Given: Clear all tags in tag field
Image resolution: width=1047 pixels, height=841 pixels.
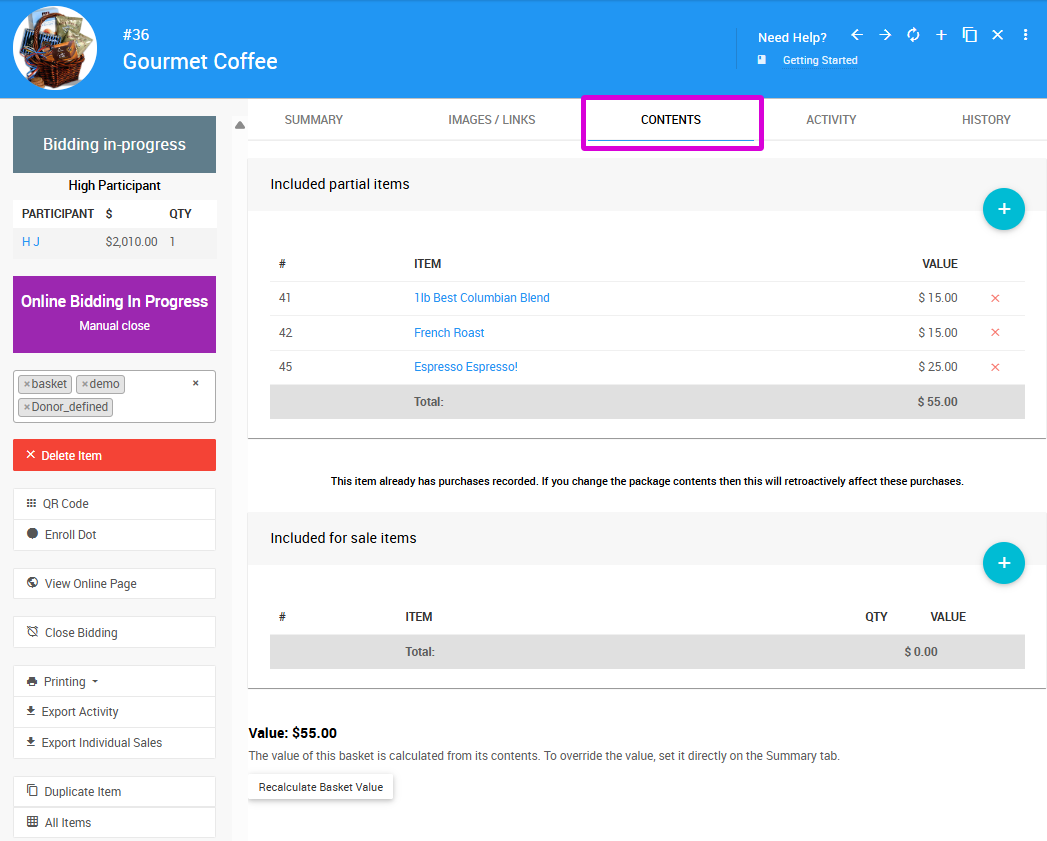Looking at the screenshot, I should pyautogui.click(x=196, y=383).
